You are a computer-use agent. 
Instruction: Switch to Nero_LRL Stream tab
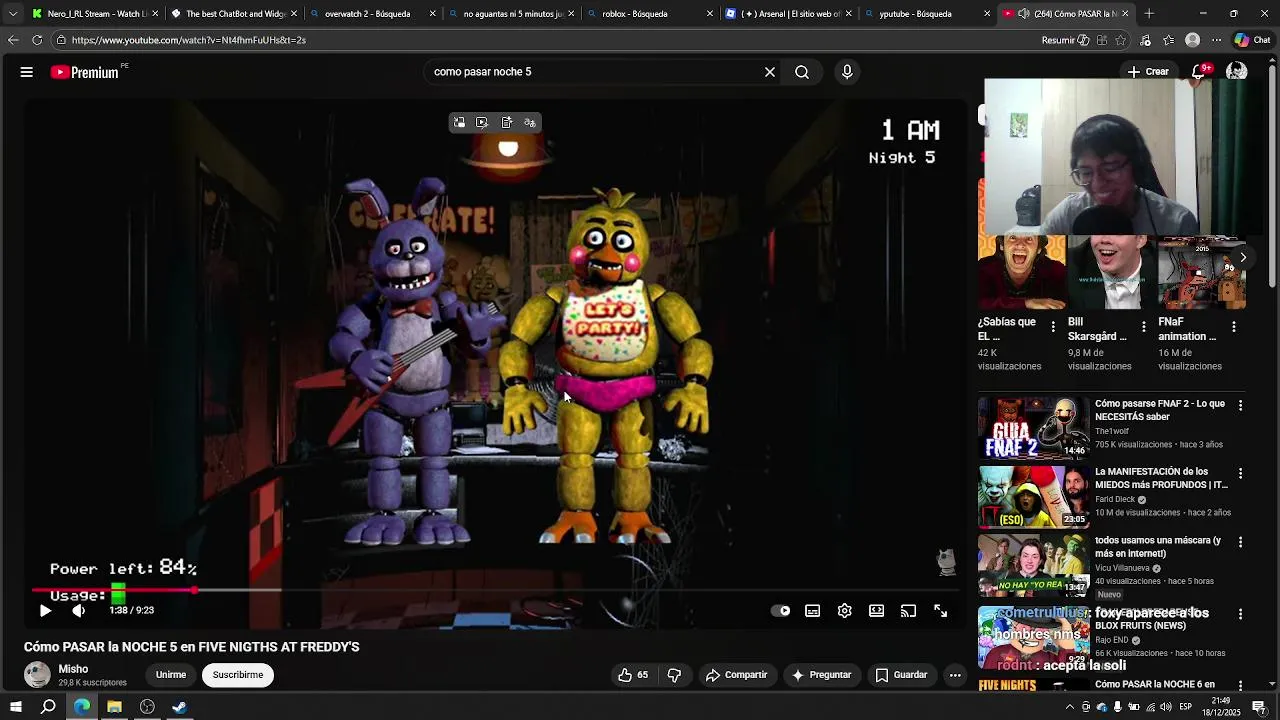pyautogui.click(x=95, y=14)
